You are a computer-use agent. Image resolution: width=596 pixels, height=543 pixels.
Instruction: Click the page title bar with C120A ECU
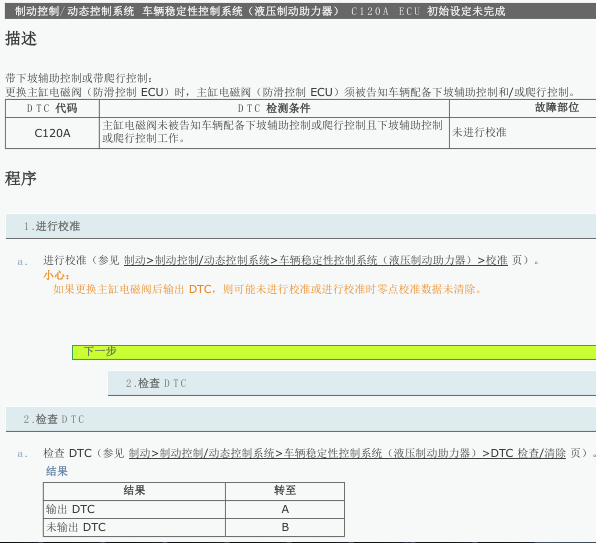tap(300, 11)
